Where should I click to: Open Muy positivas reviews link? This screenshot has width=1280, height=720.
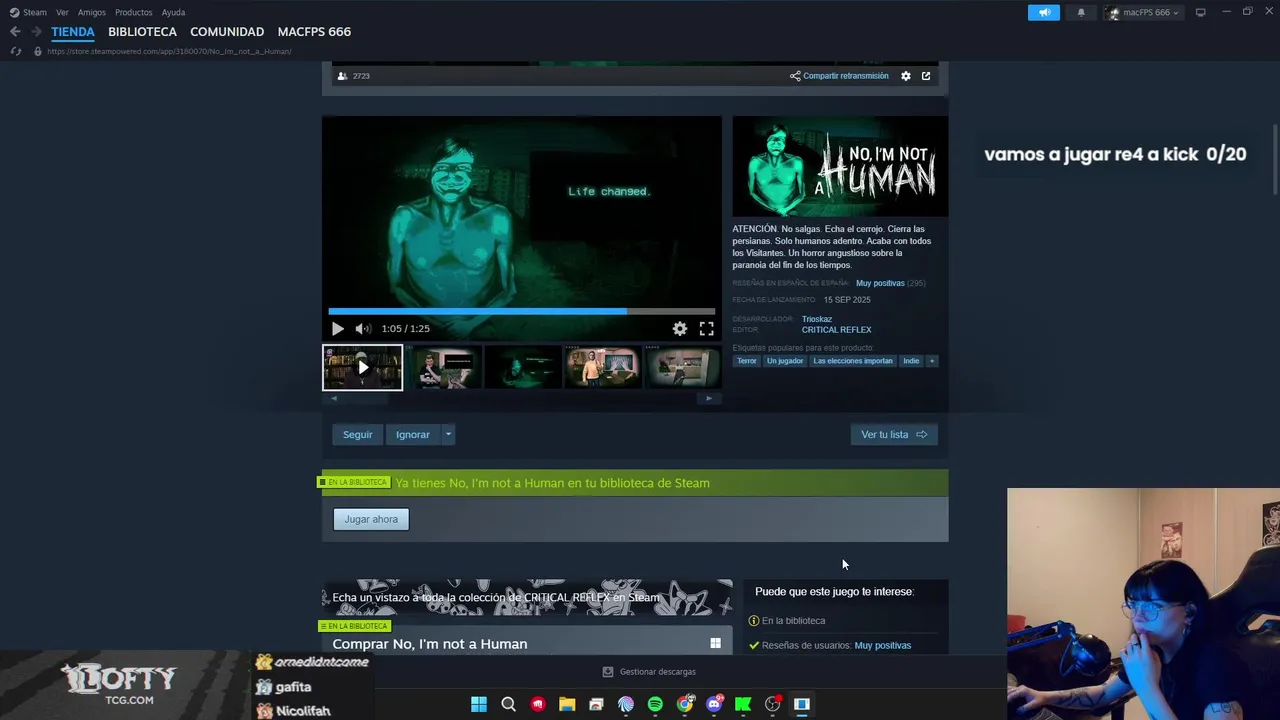coord(880,283)
